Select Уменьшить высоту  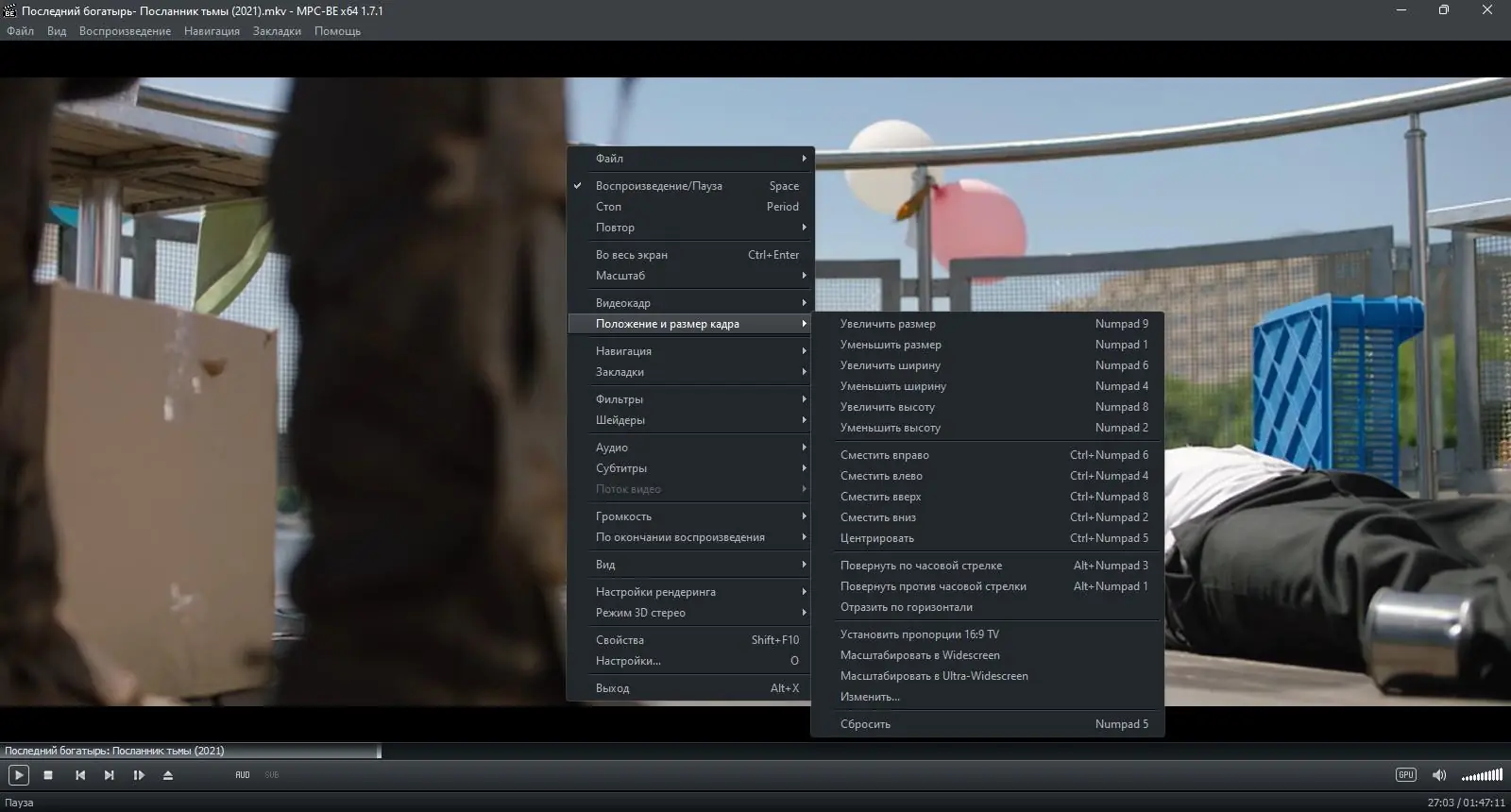click(988, 428)
